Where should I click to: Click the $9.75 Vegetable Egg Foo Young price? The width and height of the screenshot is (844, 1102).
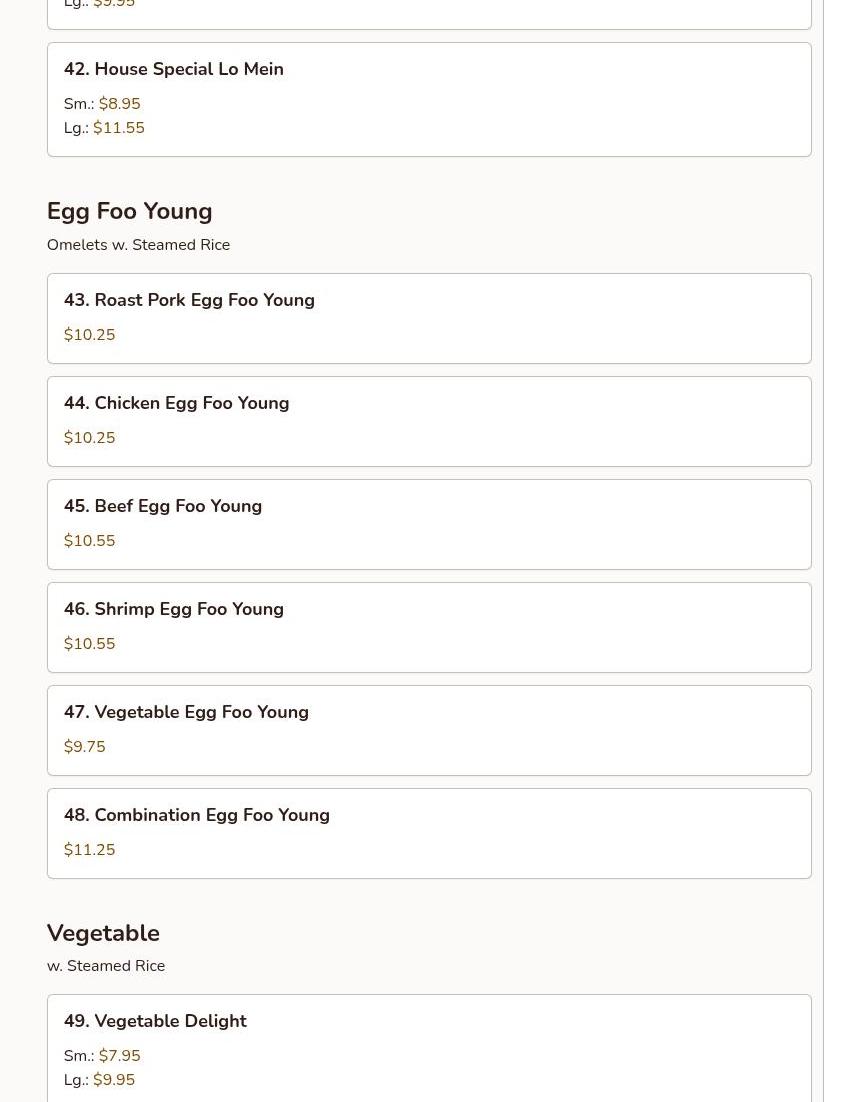[84, 747]
